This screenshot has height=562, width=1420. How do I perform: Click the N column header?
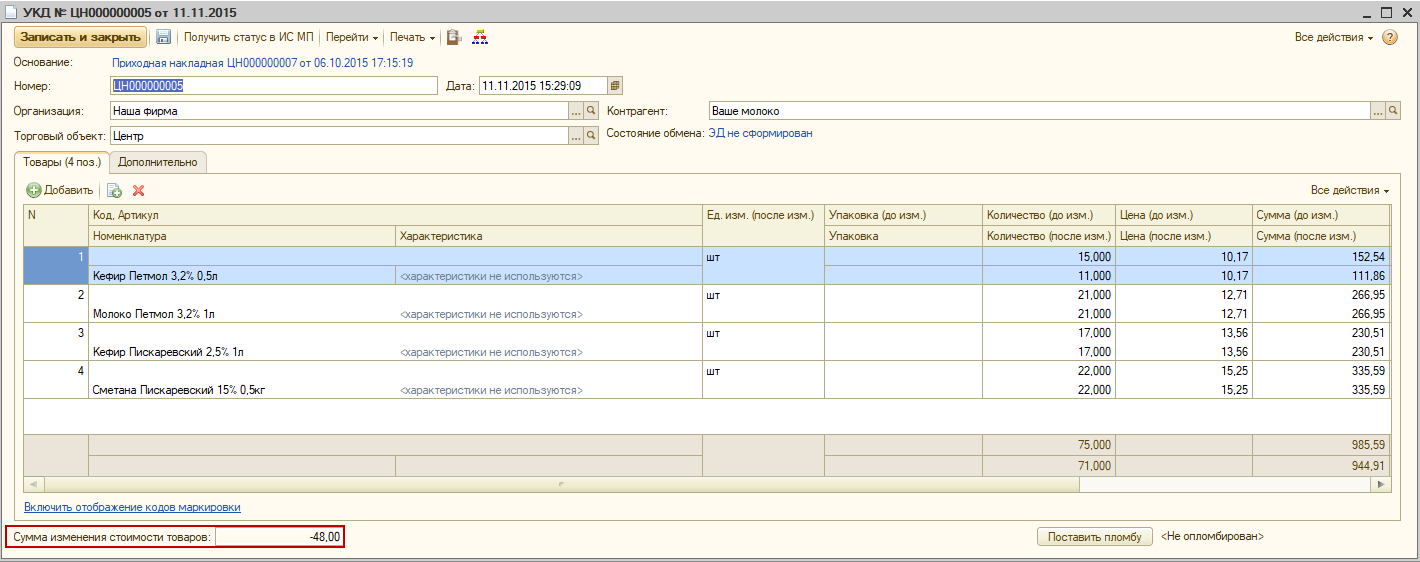pos(56,226)
